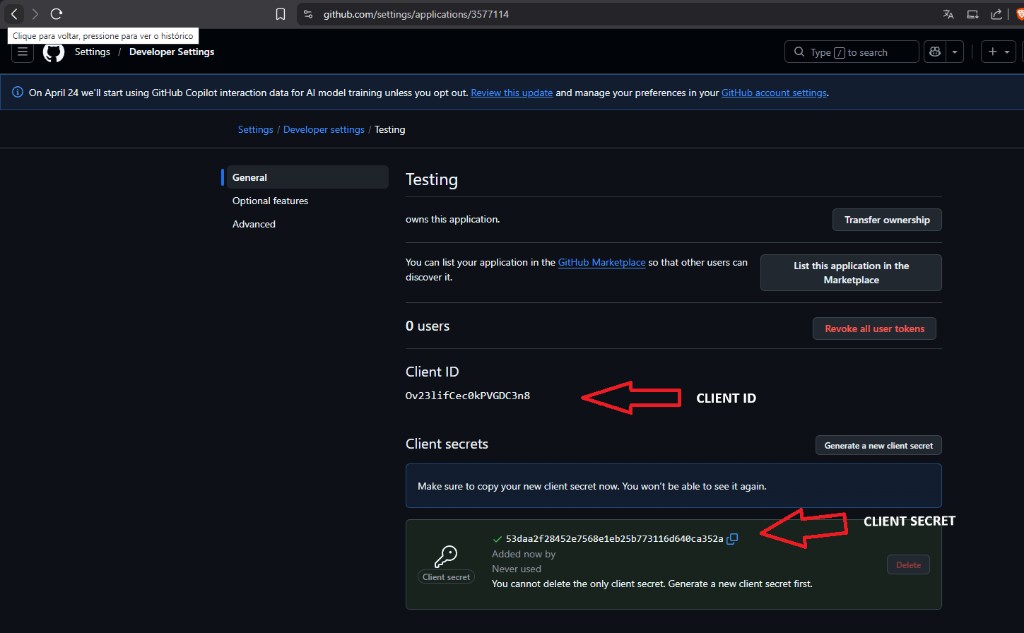Click the Transfer ownership button
Image resolution: width=1024 pixels, height=633 pixels.
click(x=886, y=219)
